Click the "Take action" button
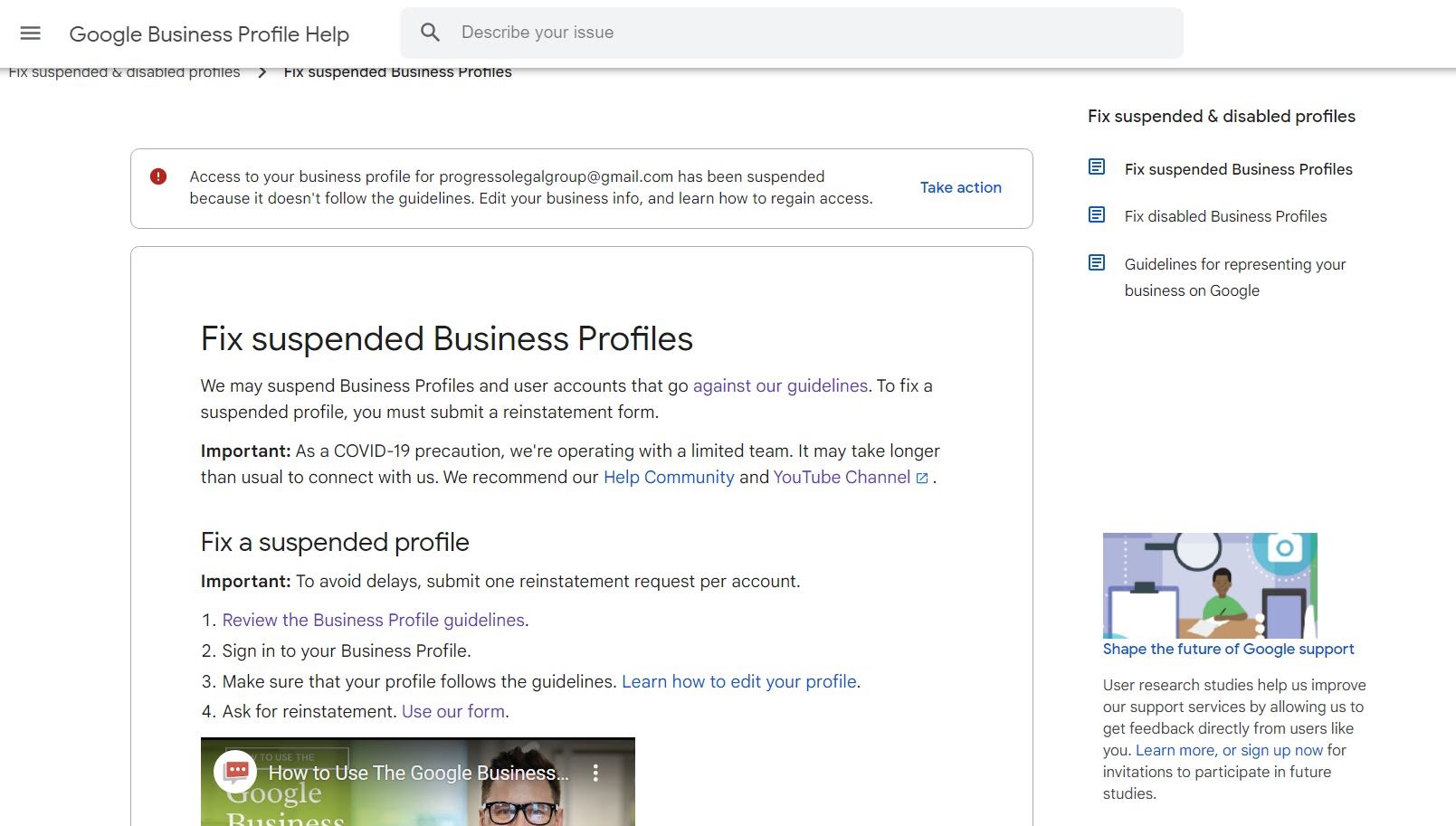The height and width of the screenshot is (826, 1456). (960, 187)
